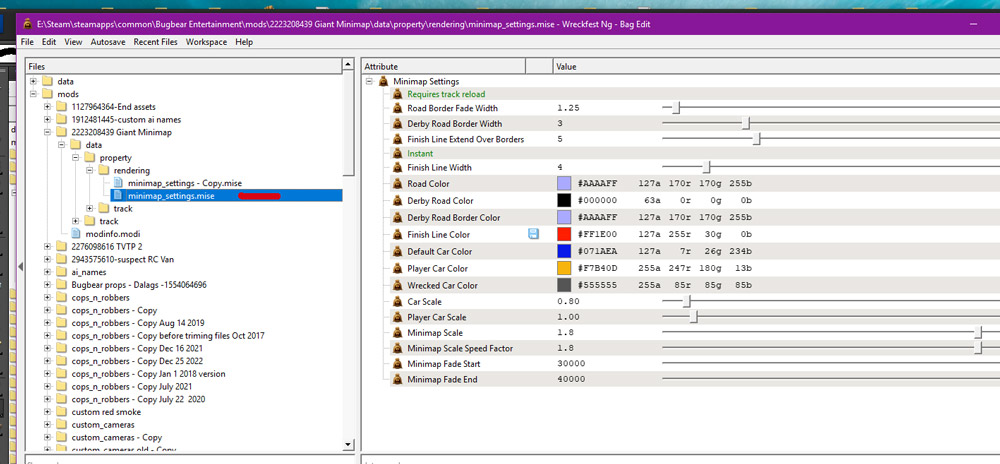
Task: Click the bag icon beside Derby Road Color
Action: (397, 201)
